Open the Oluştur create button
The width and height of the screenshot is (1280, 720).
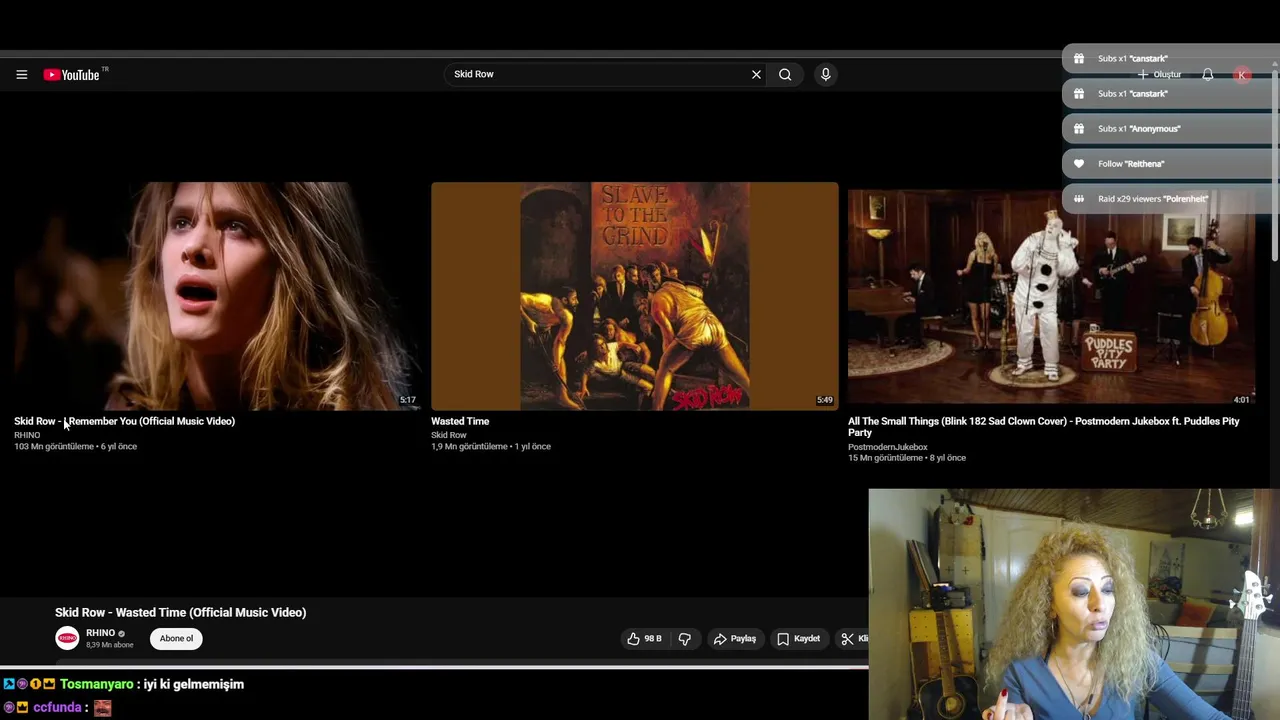tap(1159, 74)
